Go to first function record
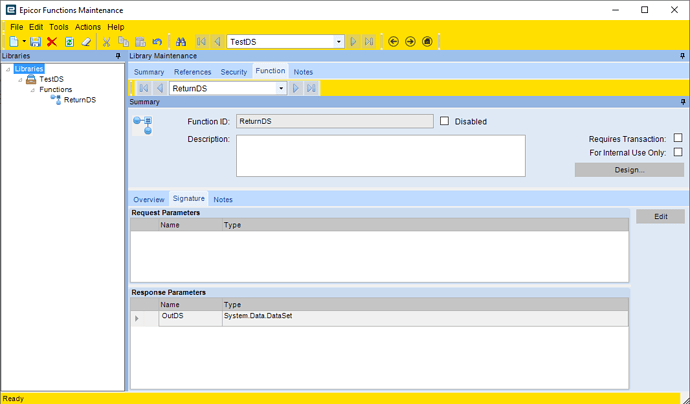This screenshot has height=404, width=690. tap(143, 88)
